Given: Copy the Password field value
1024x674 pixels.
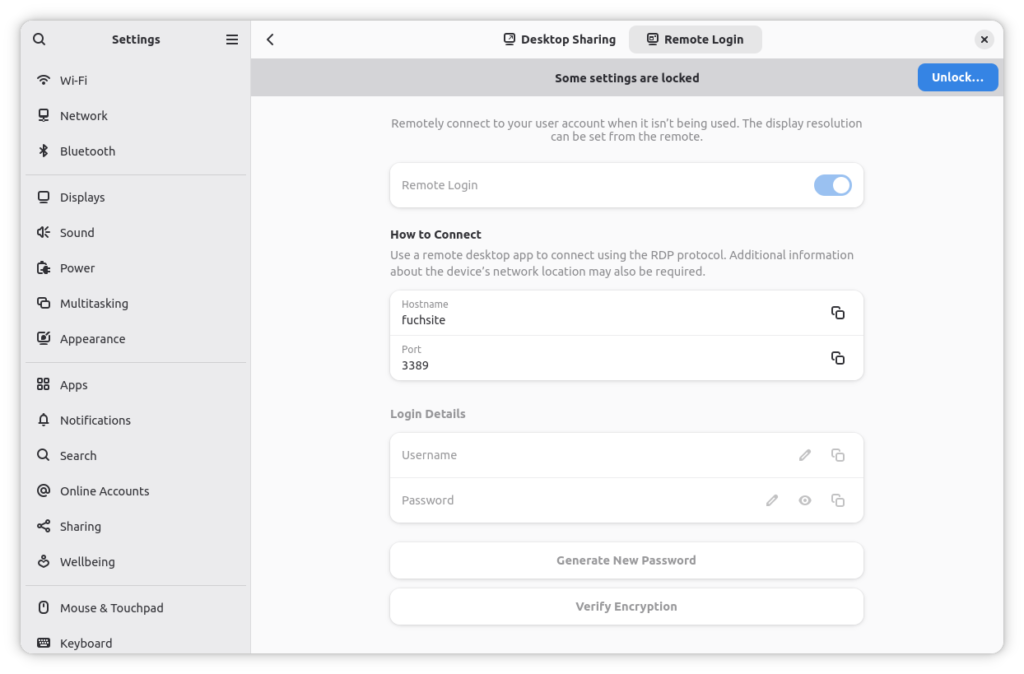Looking at the screenshot, I should tap(838, 500).
